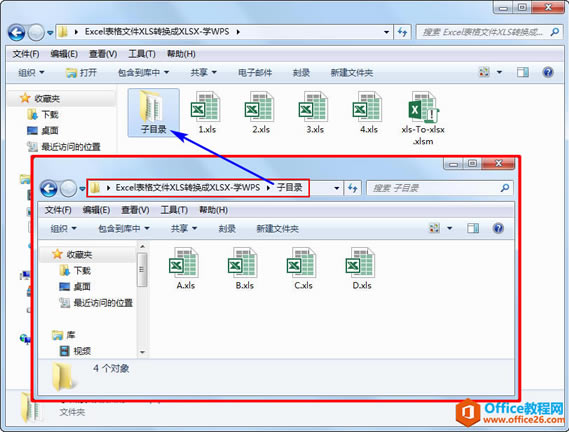
Task: Toggle preview pane in back window
Action: tap(523, 72)
